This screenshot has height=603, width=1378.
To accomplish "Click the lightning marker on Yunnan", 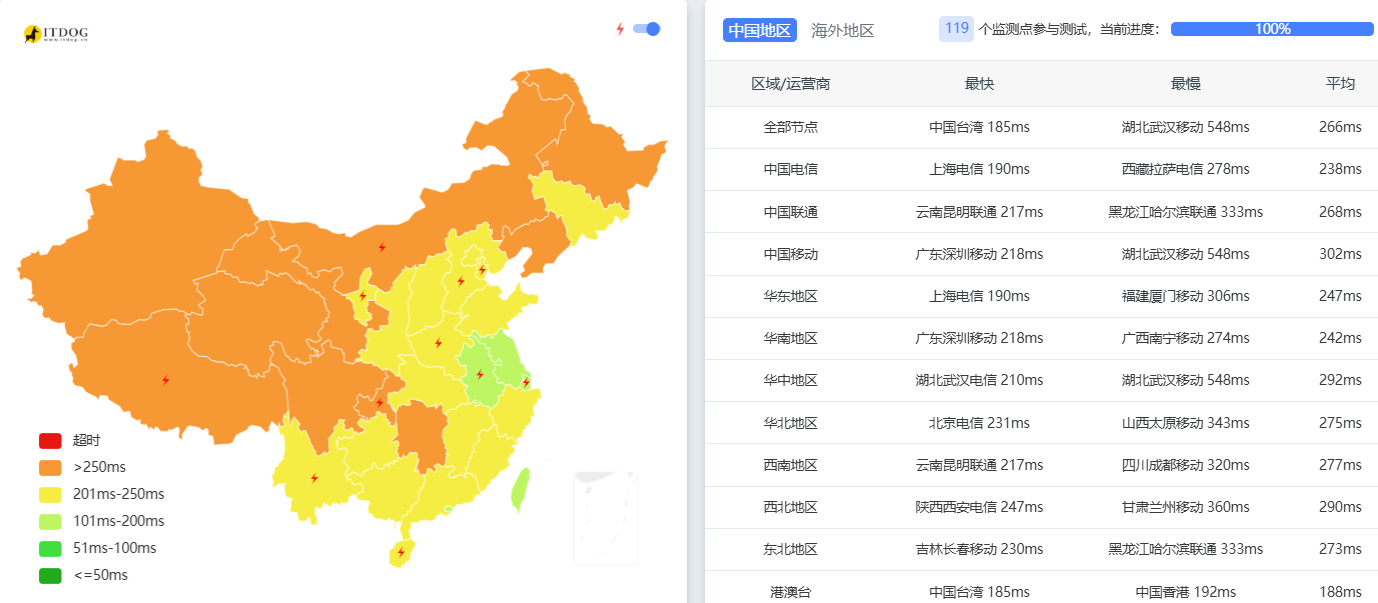I will (x=314, y=478).
